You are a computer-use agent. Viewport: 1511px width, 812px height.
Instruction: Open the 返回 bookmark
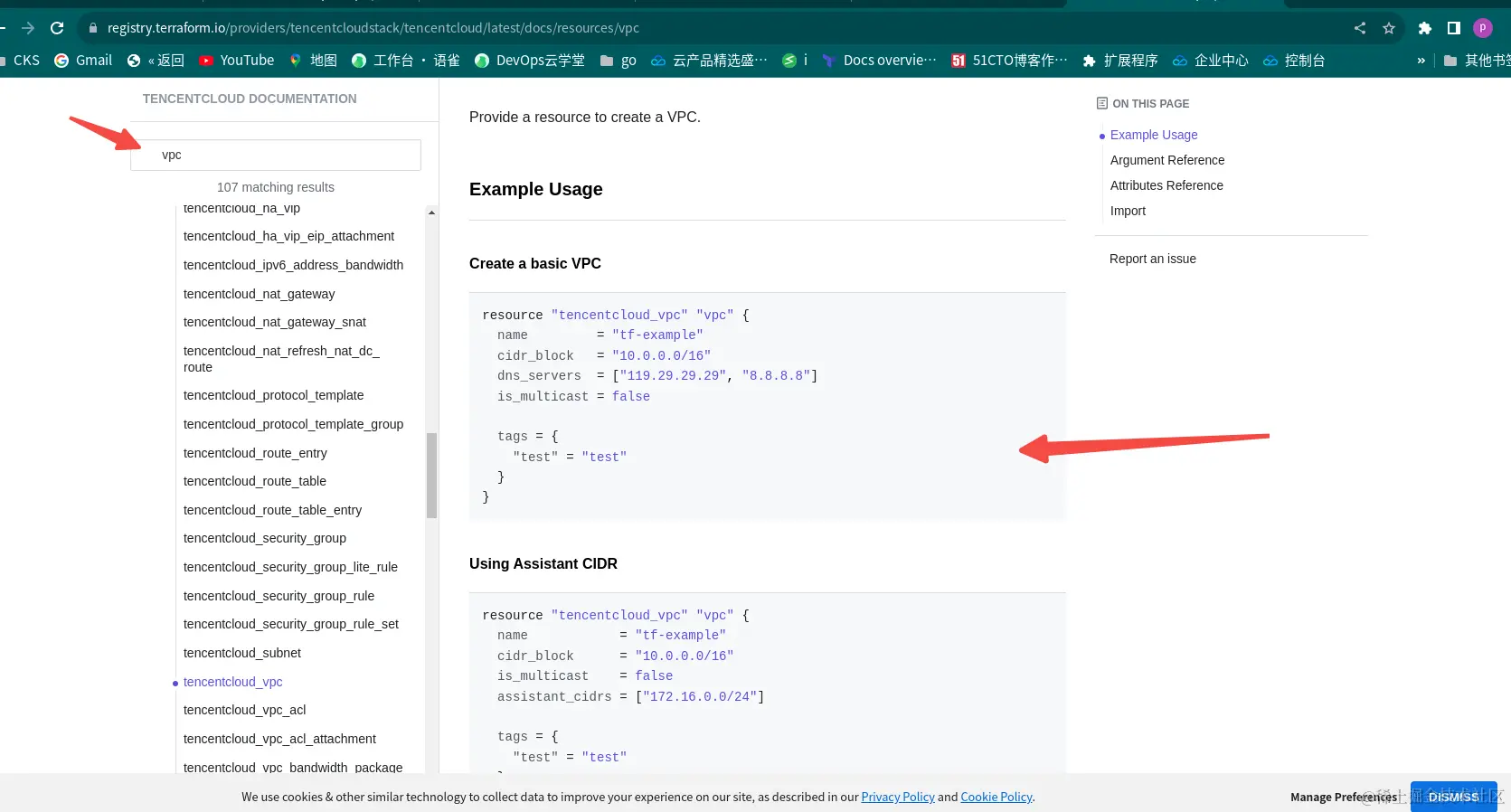(x=156, y=61)
